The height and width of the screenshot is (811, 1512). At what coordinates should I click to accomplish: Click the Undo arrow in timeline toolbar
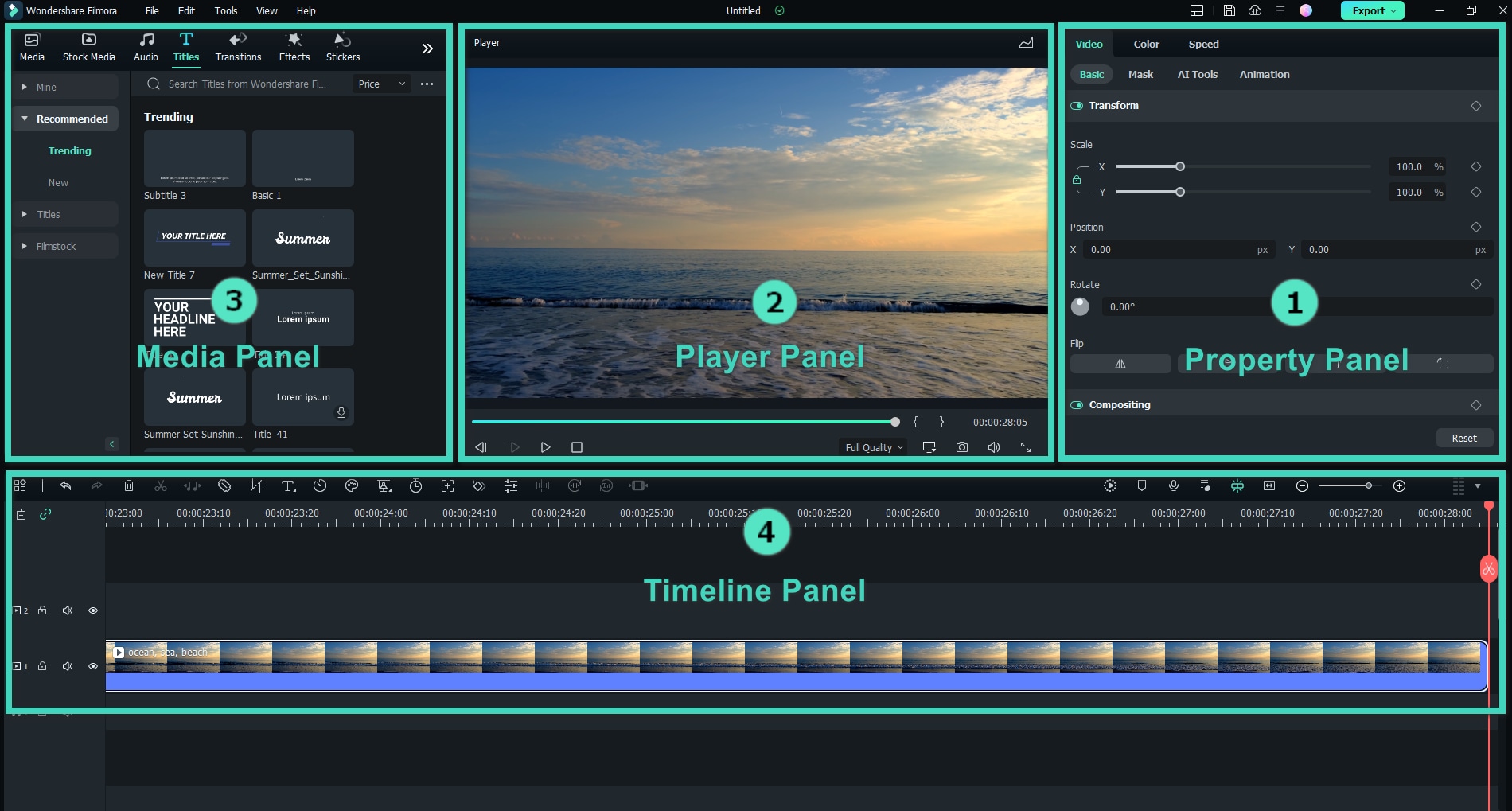coord(65,485)
